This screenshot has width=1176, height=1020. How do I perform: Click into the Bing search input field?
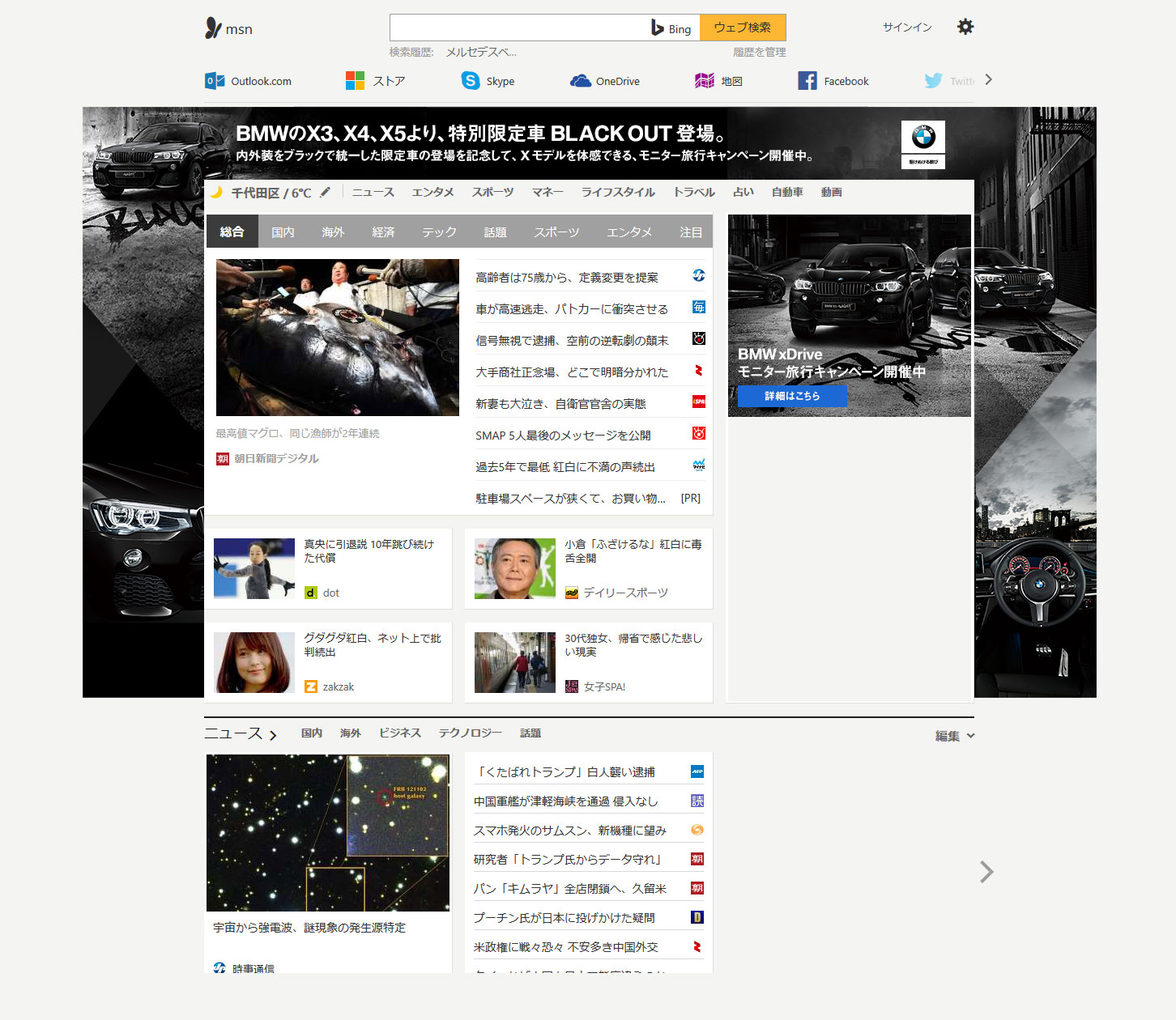[x=518, y=28]
